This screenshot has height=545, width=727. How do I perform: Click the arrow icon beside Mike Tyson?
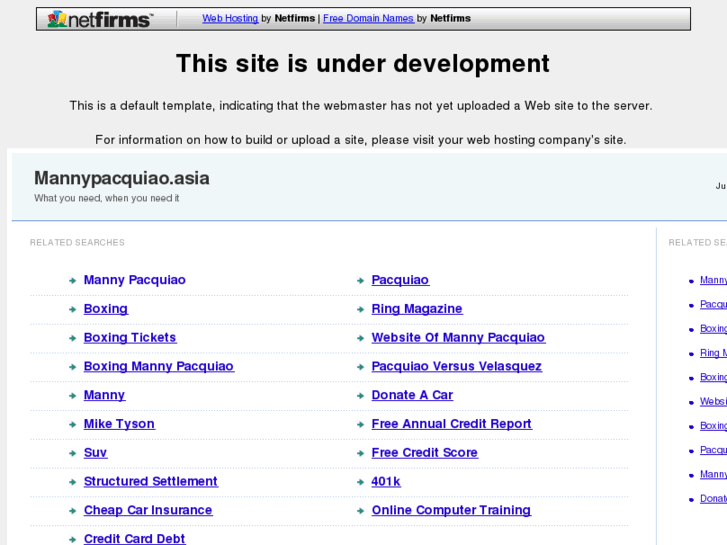pos(72,424)
